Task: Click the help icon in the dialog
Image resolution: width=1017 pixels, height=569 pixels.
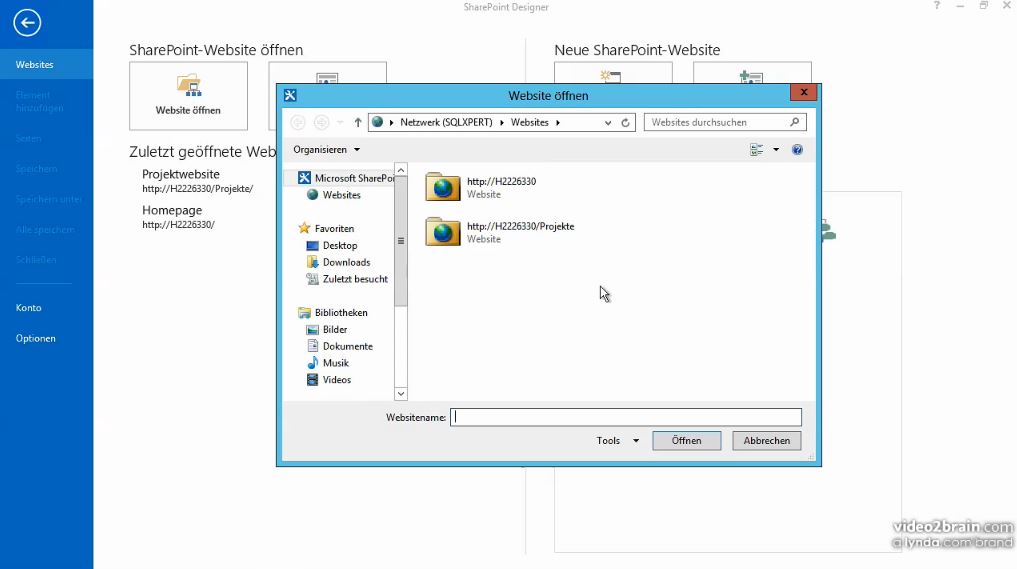Action: click(x=797, y=149)
